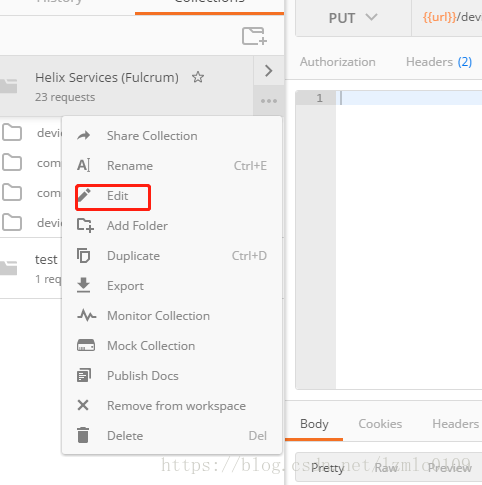Viewport: 482px width, 485px height.
Task: Click the Helix Services collection folder icon
Action: click(x=8, y=86)
